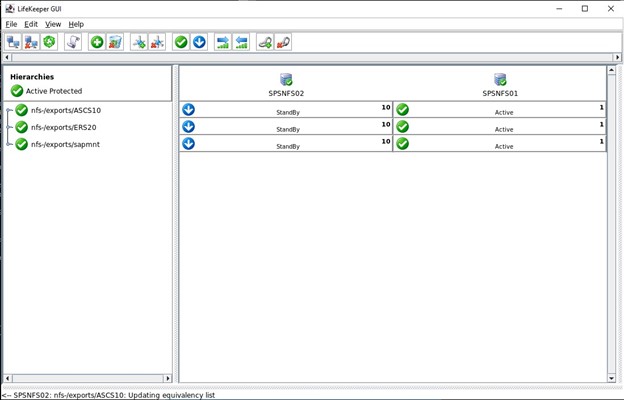Click priority 1 in the sapmnt Active cell

click(x=602, y=142)
